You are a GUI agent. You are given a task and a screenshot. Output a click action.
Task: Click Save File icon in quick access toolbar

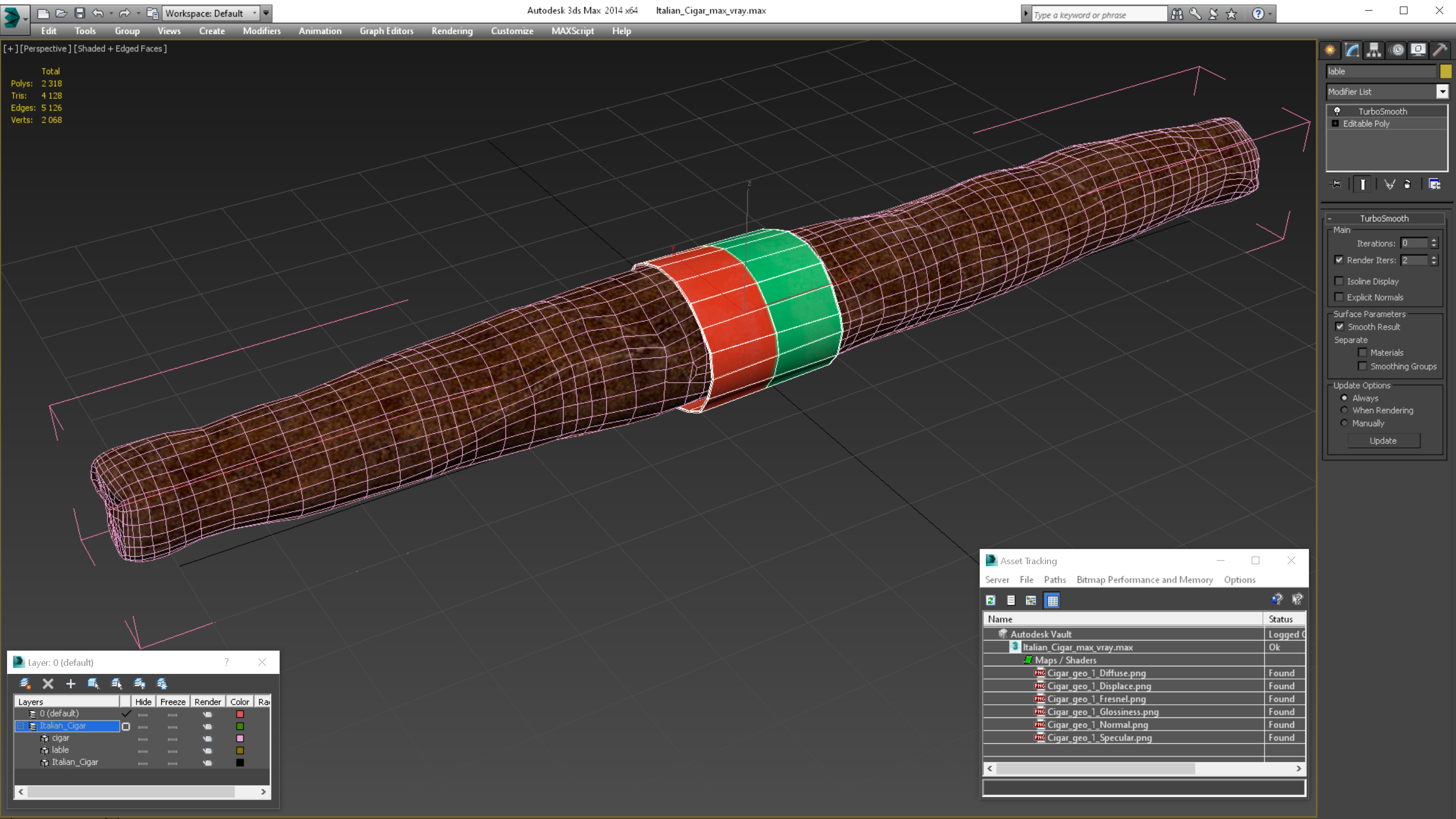click(80, 13)
